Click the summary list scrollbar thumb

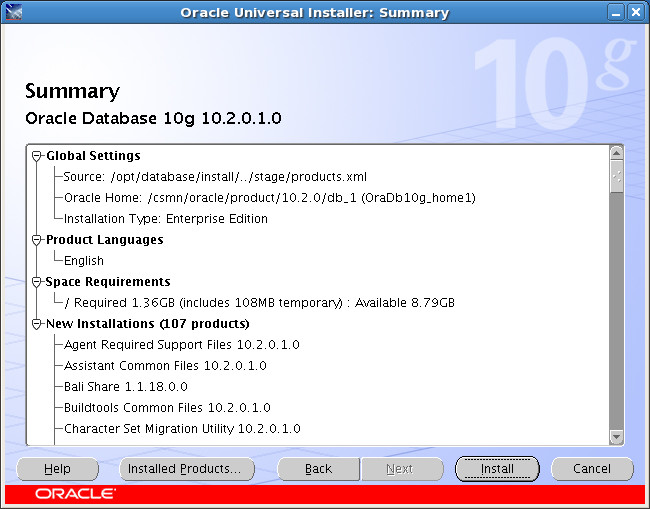pyautogui.click(x=616, y=177)
